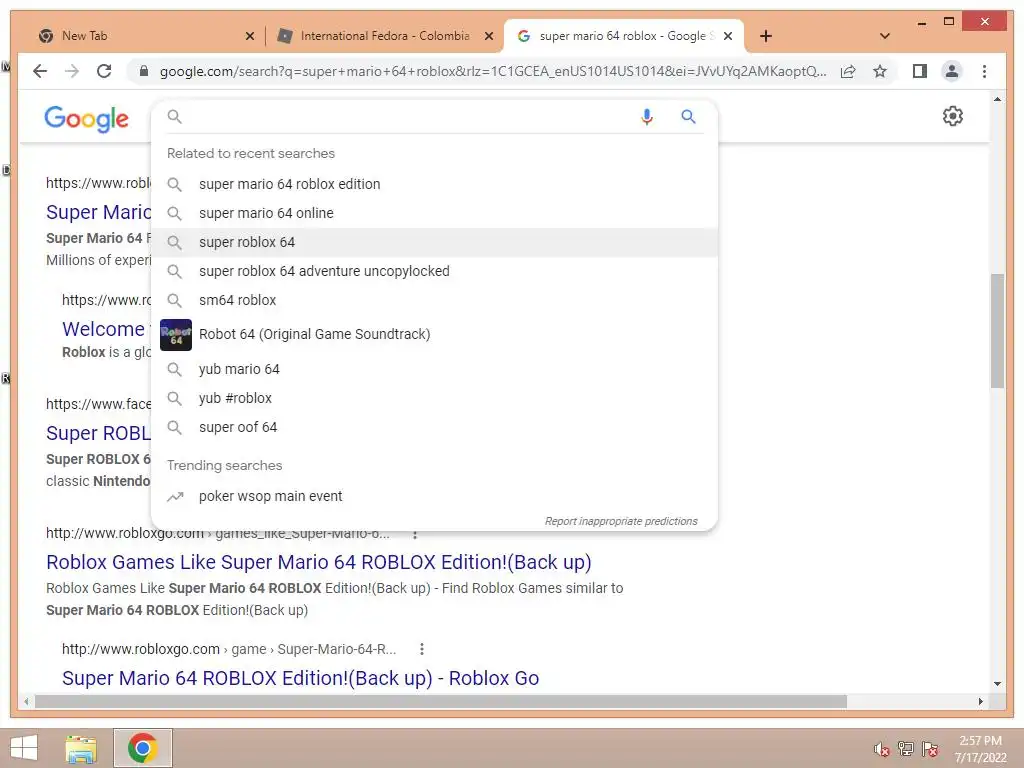Click the Chrome taskbar icon

pos(143,748)
